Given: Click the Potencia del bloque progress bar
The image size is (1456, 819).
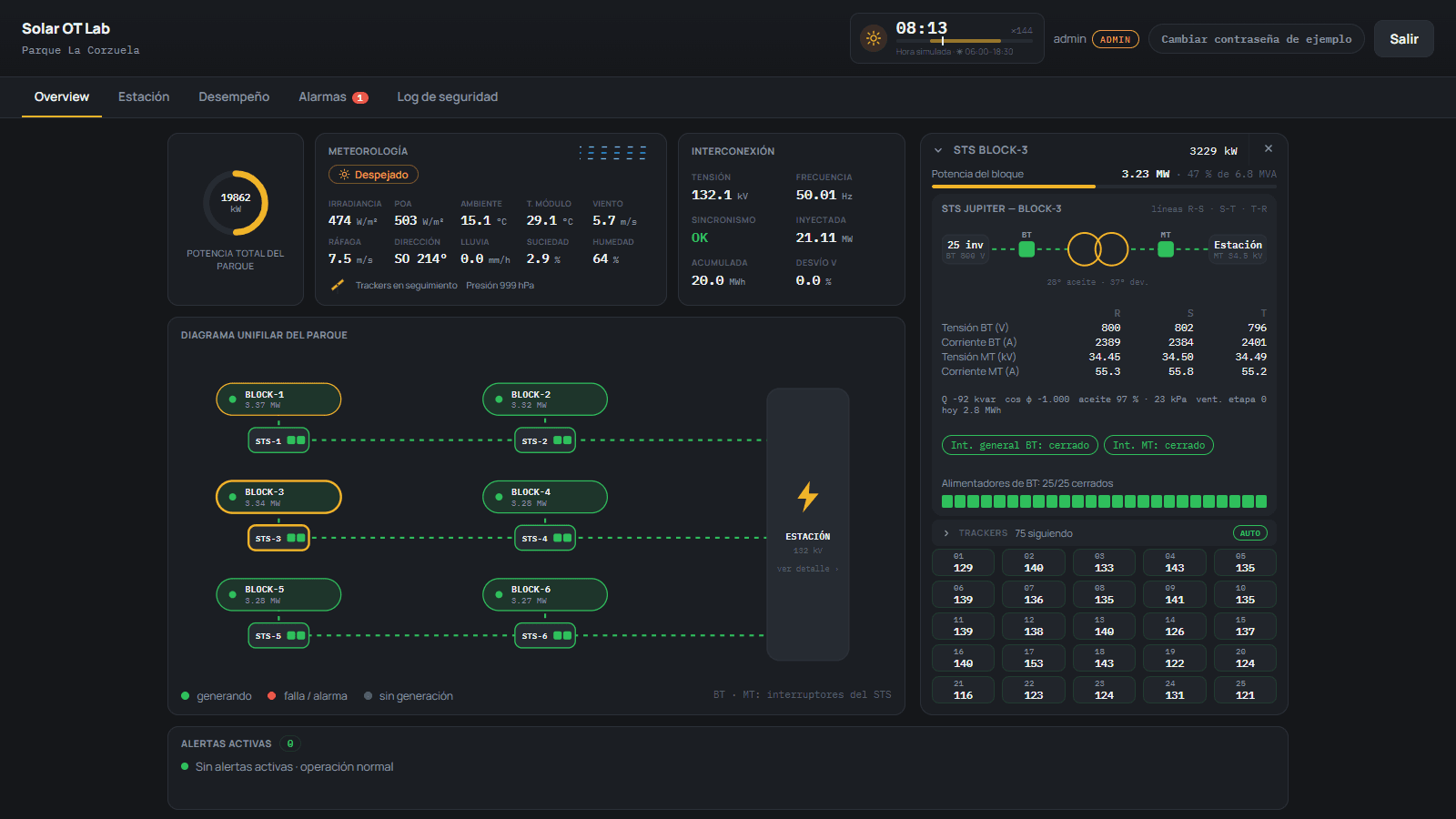Looking at the screenshot, I should point(1104,187).
